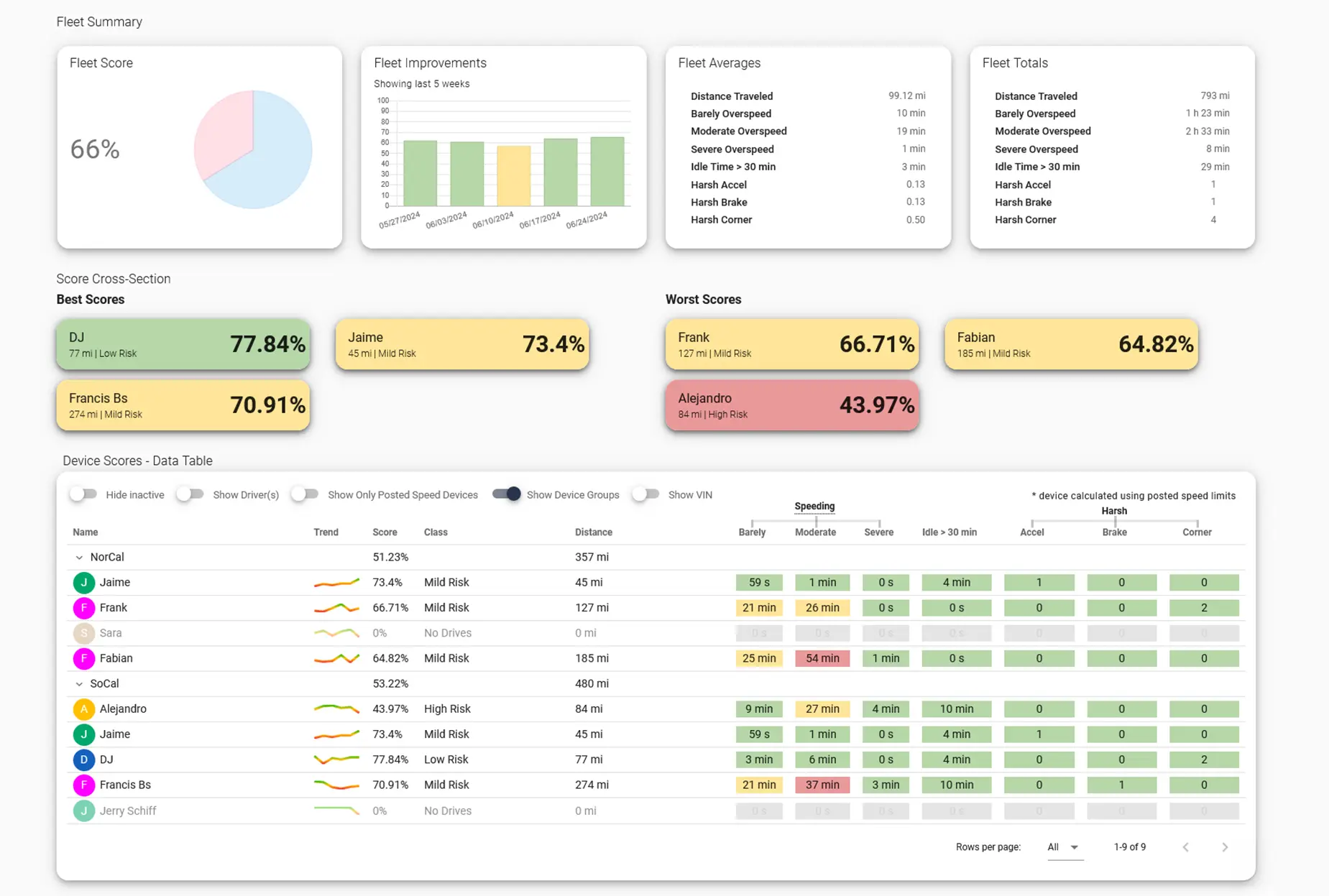Viewport: 1329px width, 896px height.
Task: Enable the Show VIN toggle
Action: click(x=645, y=494)
